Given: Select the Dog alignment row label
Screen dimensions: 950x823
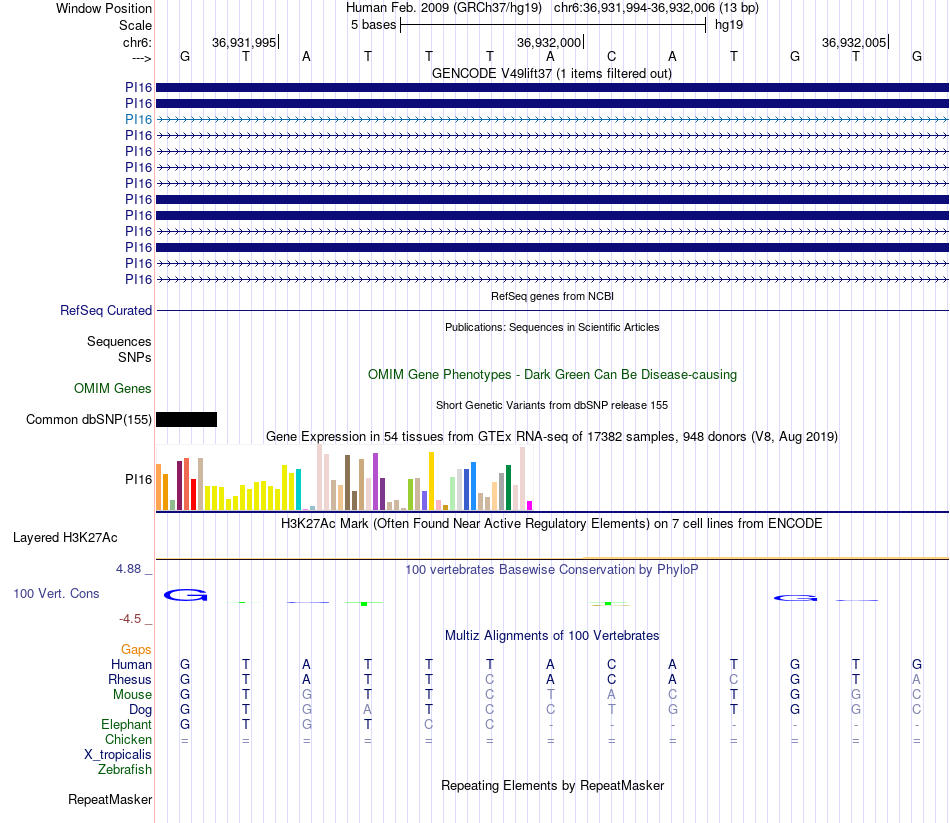Looking at the screenshot, I should 140,710.
